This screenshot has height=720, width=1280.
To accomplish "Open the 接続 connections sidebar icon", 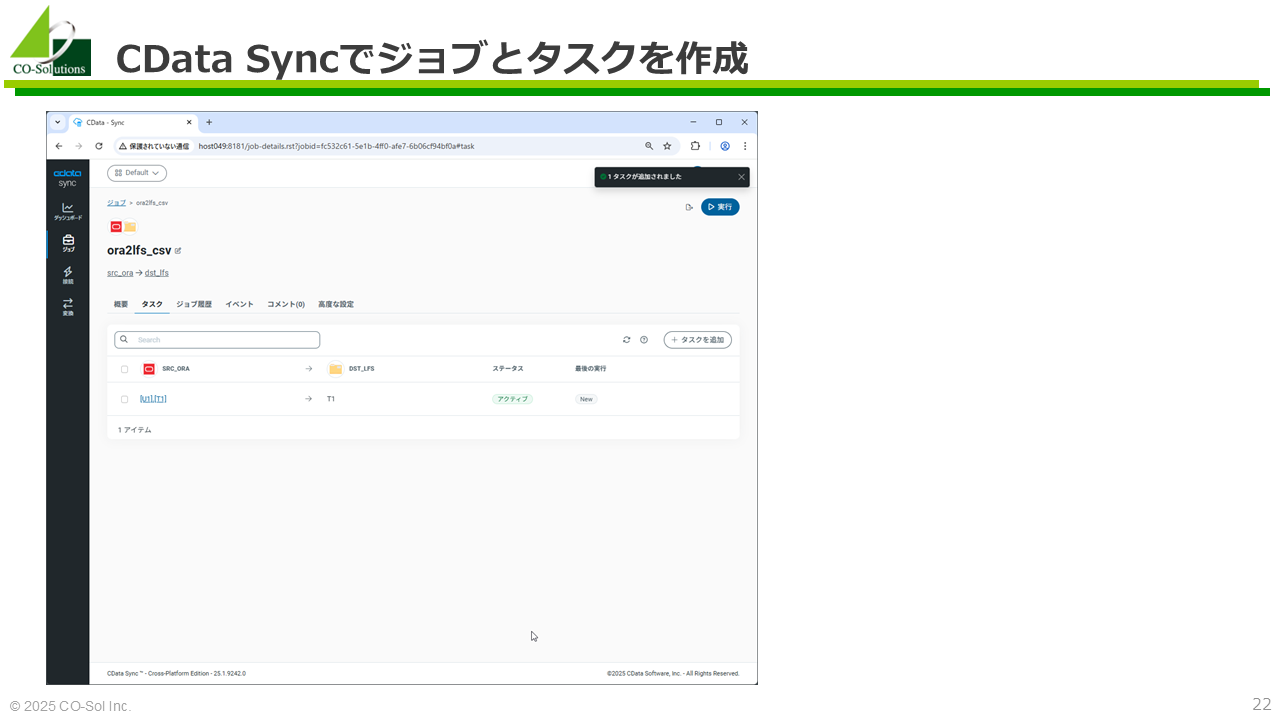I will click(68, 275).
